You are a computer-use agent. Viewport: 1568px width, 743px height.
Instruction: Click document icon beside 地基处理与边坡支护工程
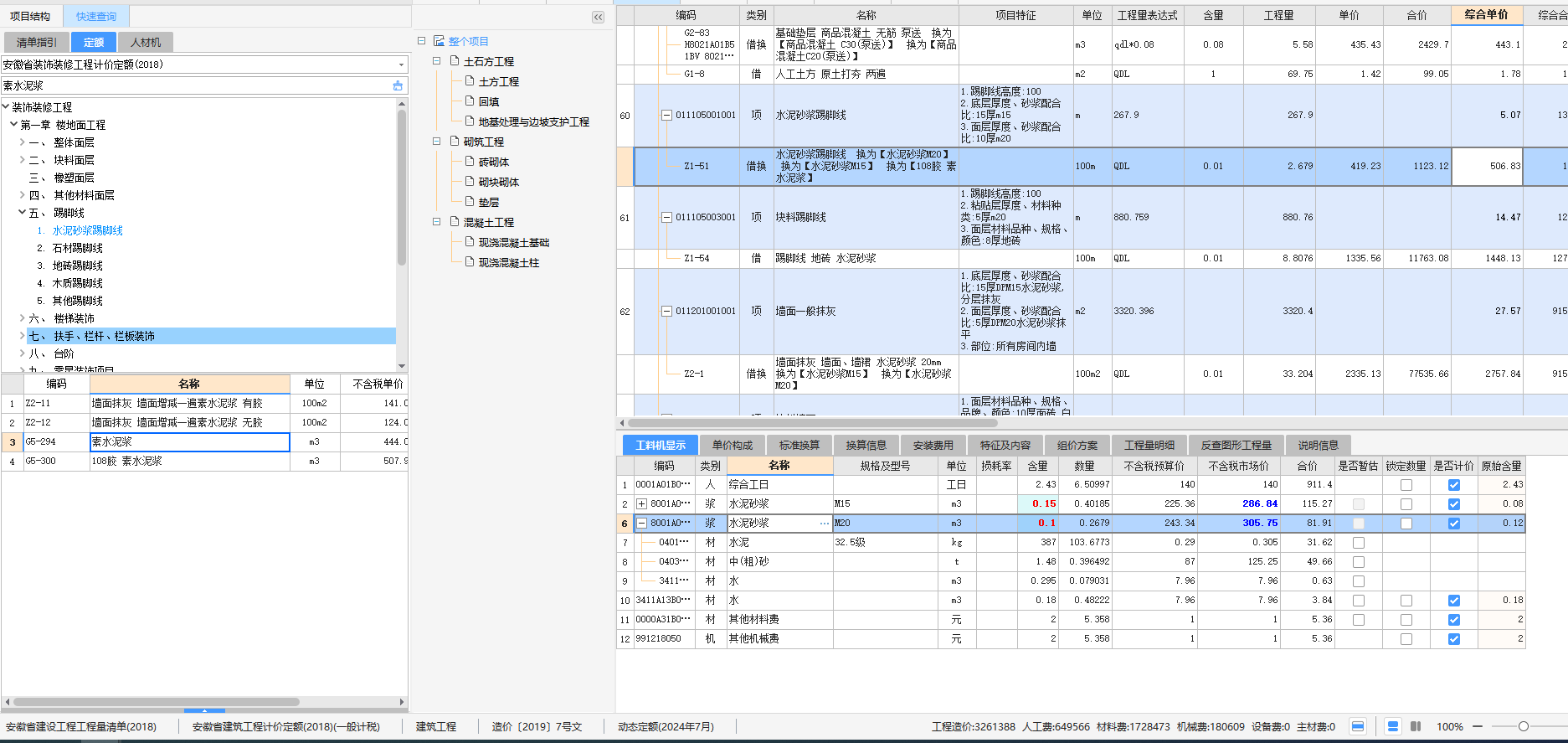tap(470, 121)
